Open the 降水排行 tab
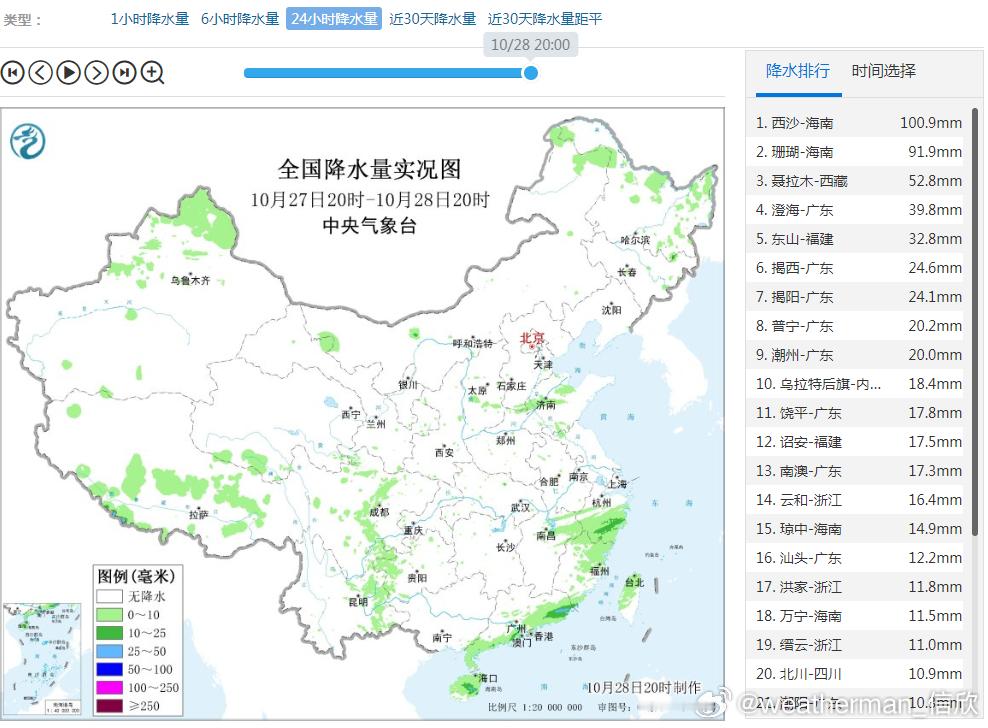Viewport: 988px width, 728px height. click(x=798, y=71)
